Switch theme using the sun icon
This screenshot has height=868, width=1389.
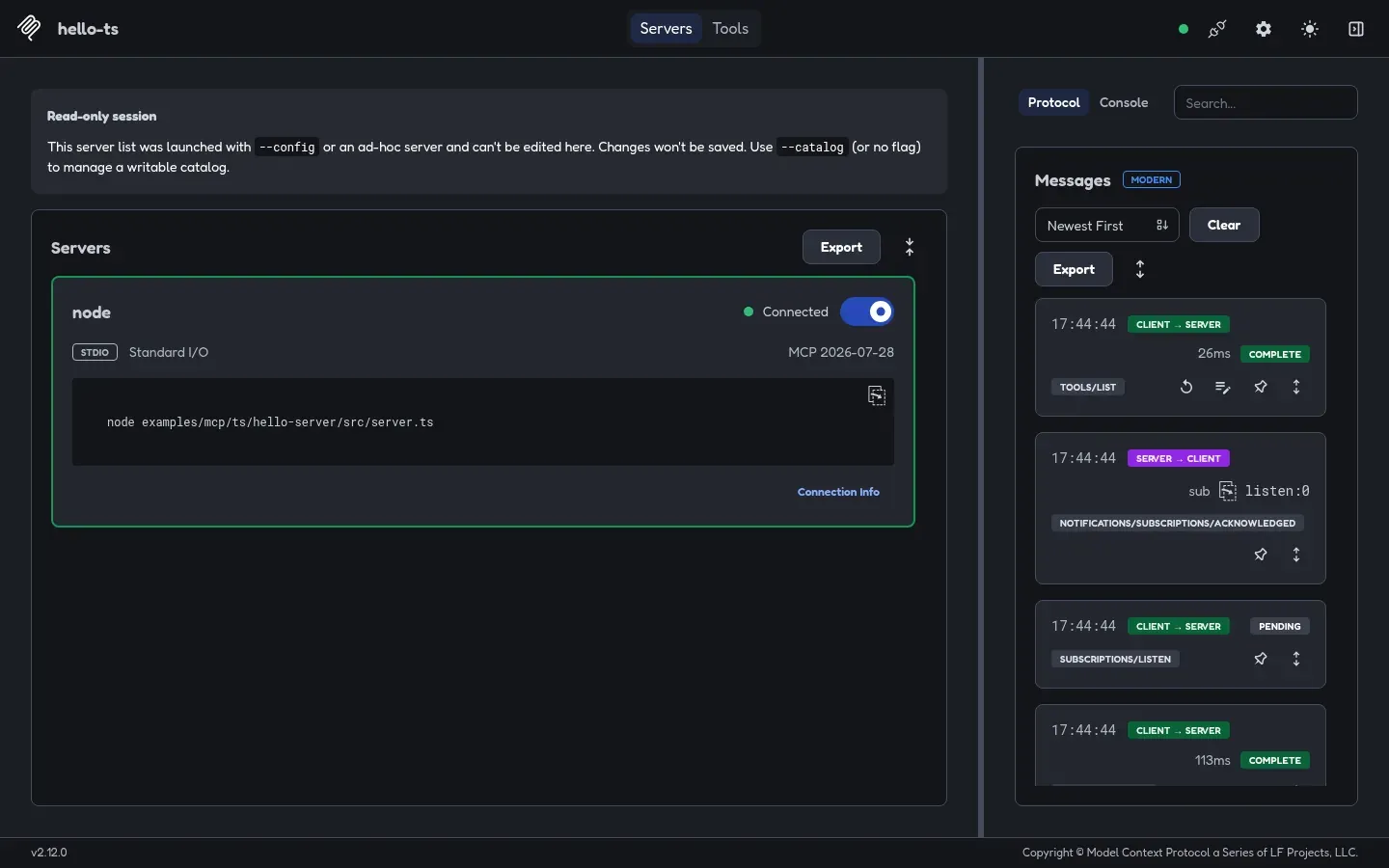click(1310, 29)
